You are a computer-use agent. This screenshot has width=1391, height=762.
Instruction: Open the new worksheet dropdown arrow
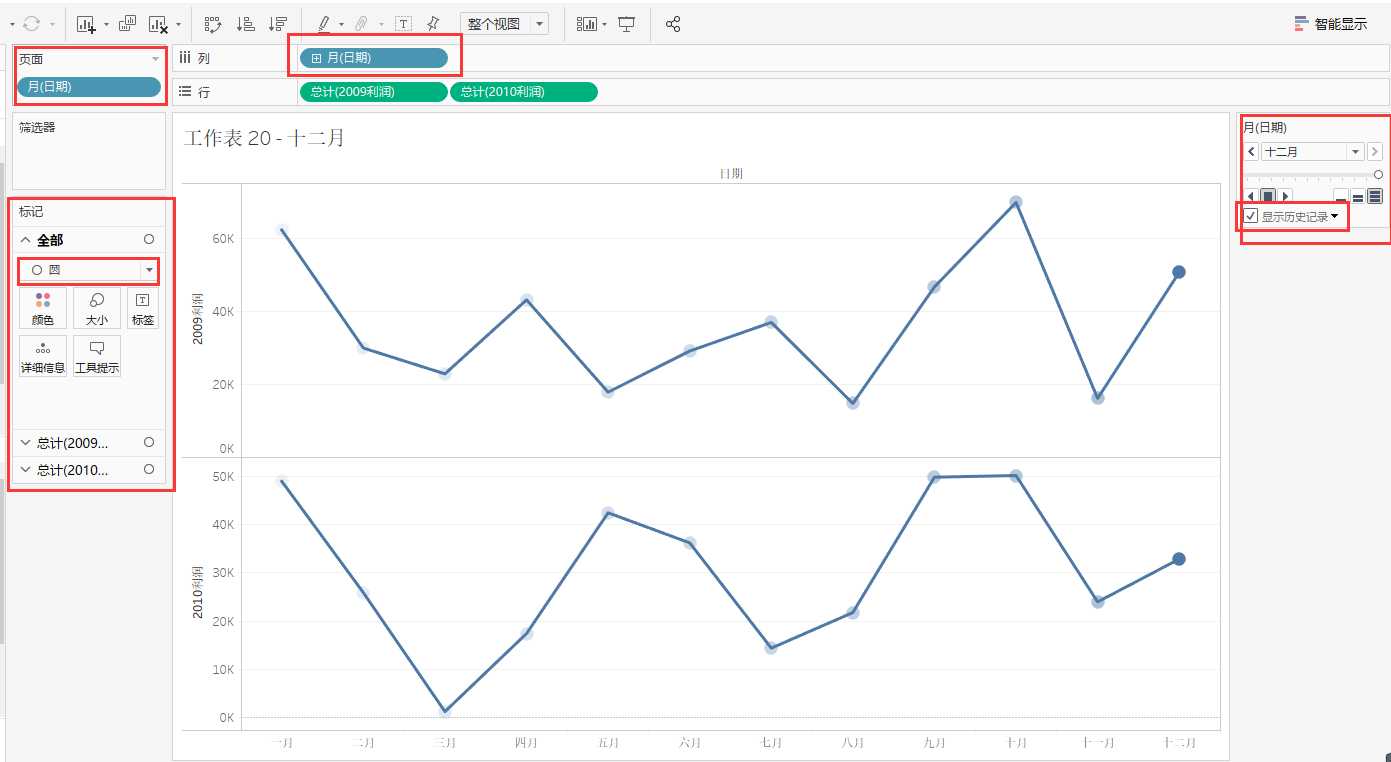pos(106,24)
